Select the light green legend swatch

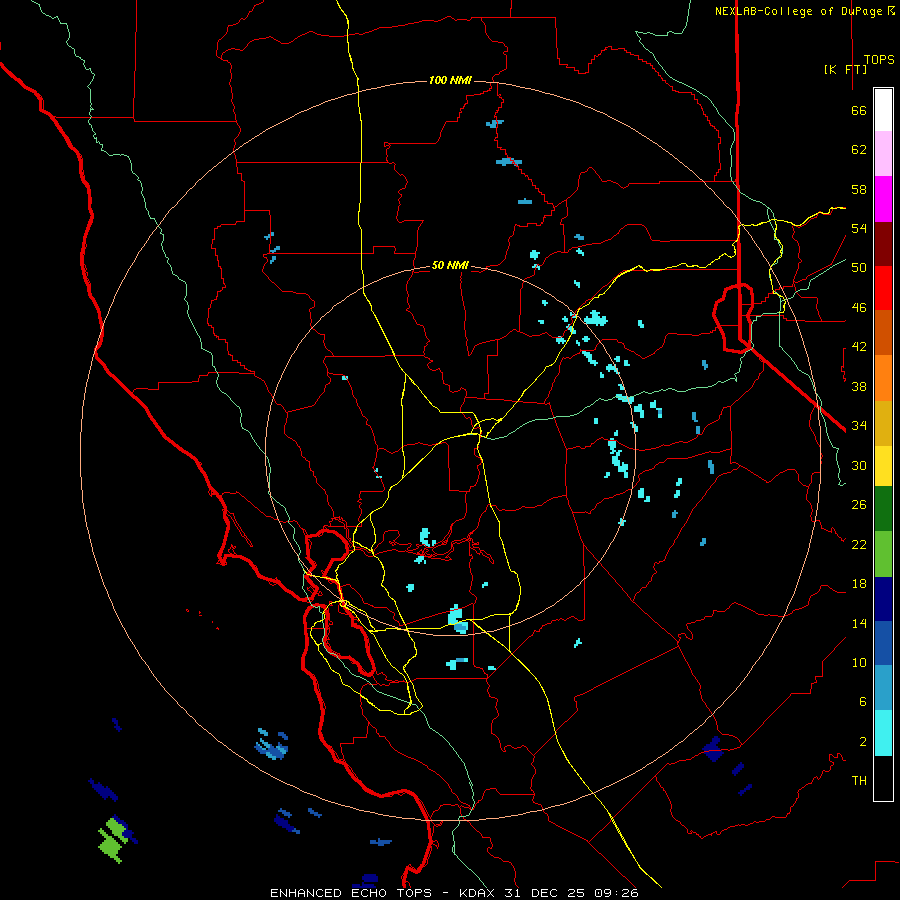883,554
